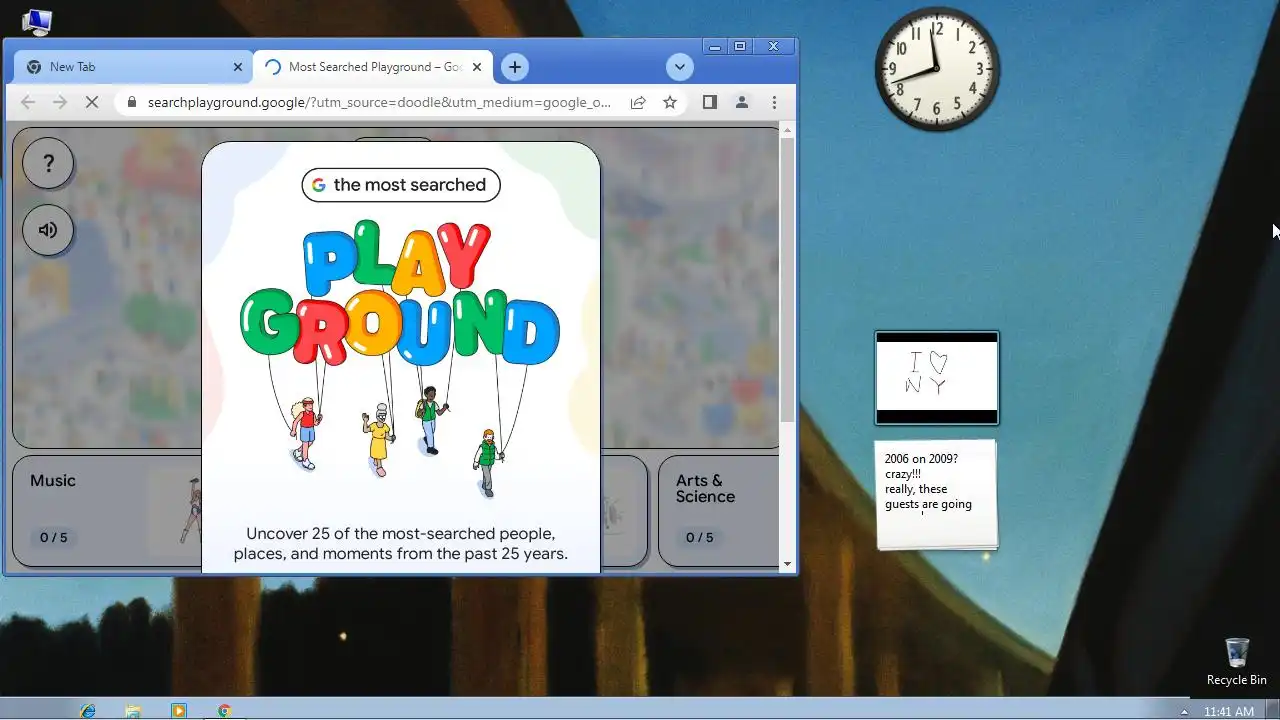Open the Recycle Bin
This screenshot has height=720, width=1280.
coord(1237,661)
